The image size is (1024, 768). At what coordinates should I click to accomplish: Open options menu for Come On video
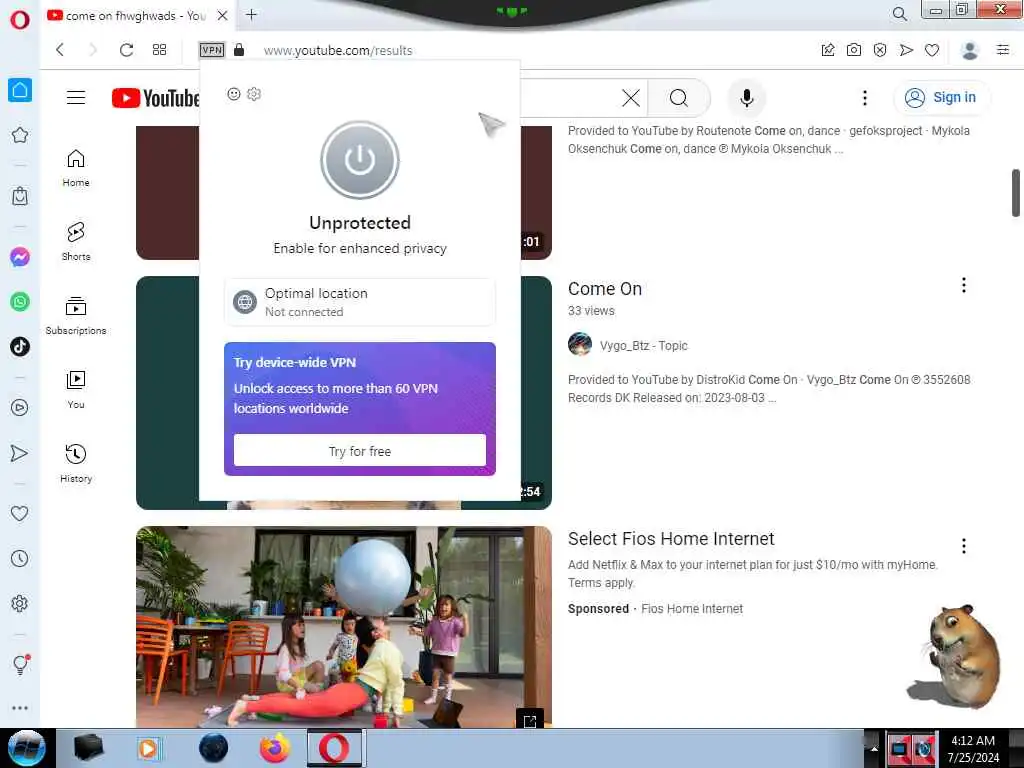point(963,285)
